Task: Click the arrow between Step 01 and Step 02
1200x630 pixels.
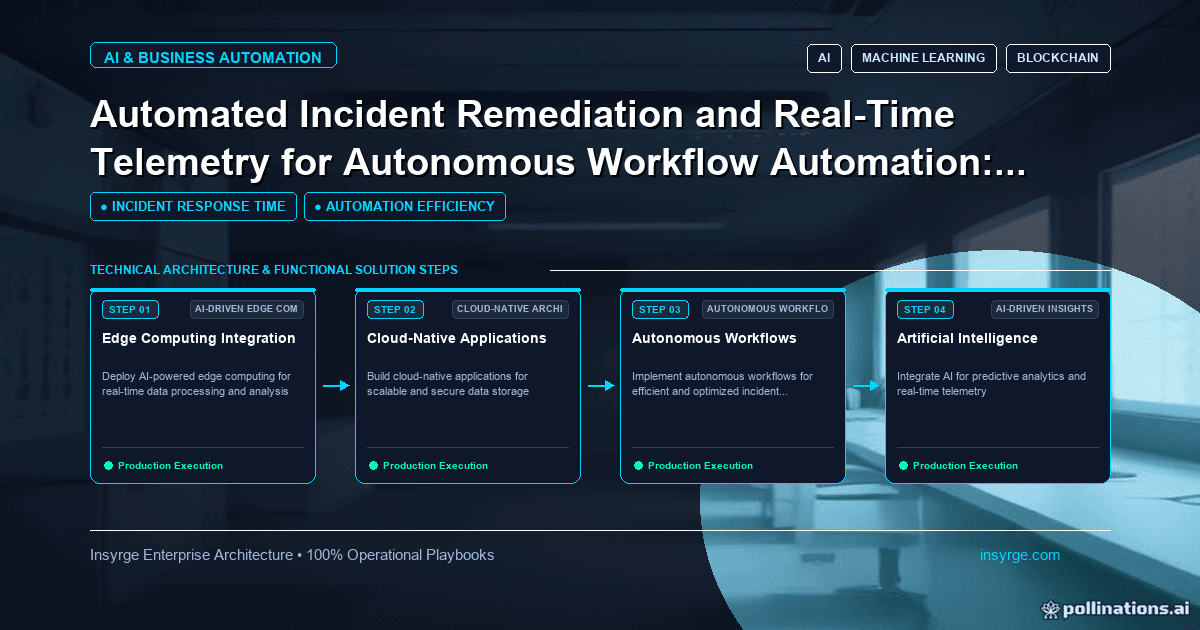Action: [x=336, y=385]
